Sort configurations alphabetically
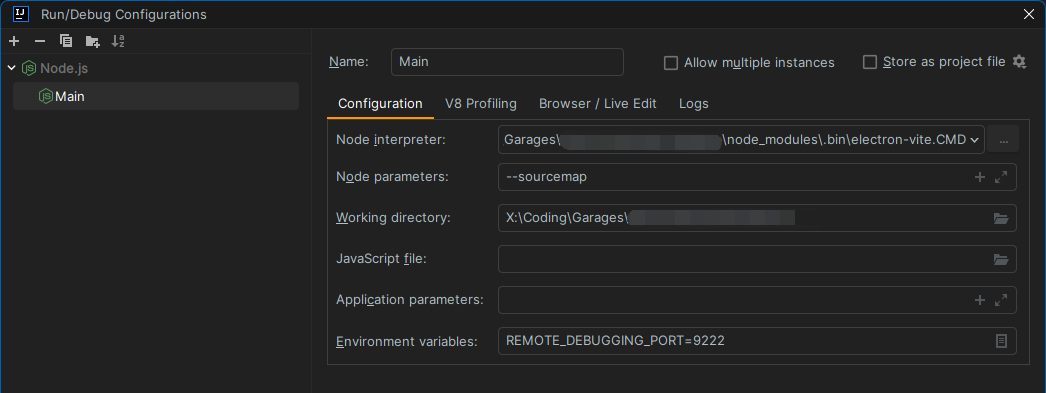 click(x=118, y=41)
